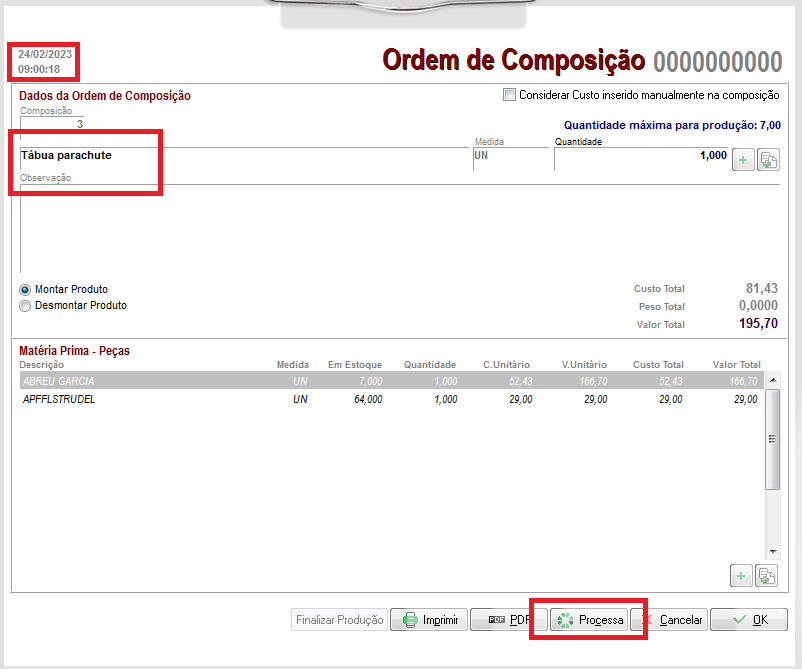Click Cancelar to discard the order

pyautogui.click(x=669, y=620)
